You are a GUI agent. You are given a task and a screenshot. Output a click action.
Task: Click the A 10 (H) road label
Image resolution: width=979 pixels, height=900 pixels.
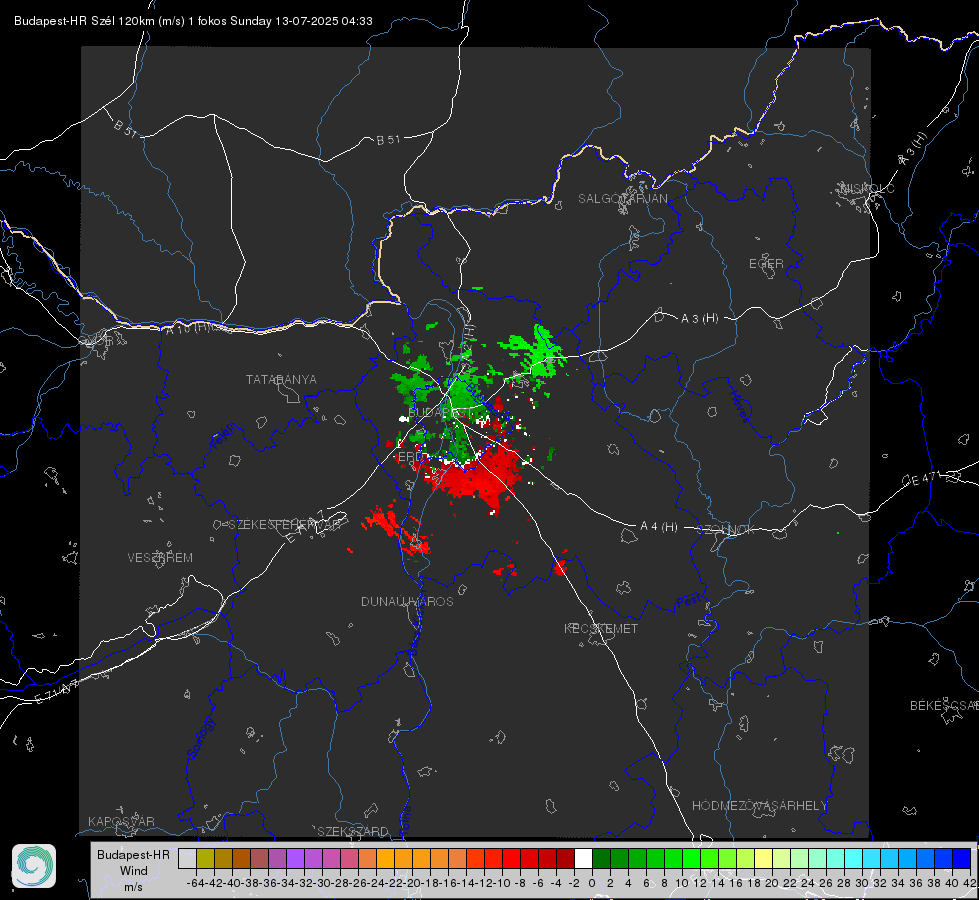click(188, 327)
